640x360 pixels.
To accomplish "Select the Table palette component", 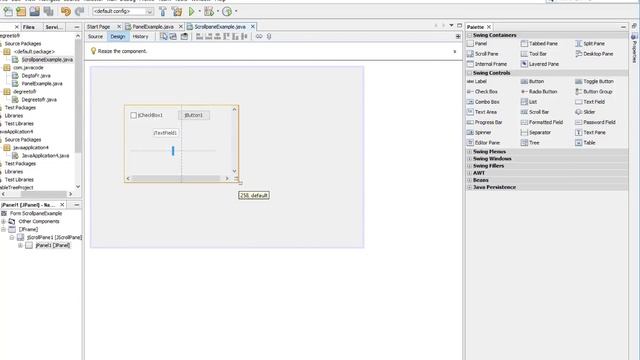I will click(x=585, y=143).
